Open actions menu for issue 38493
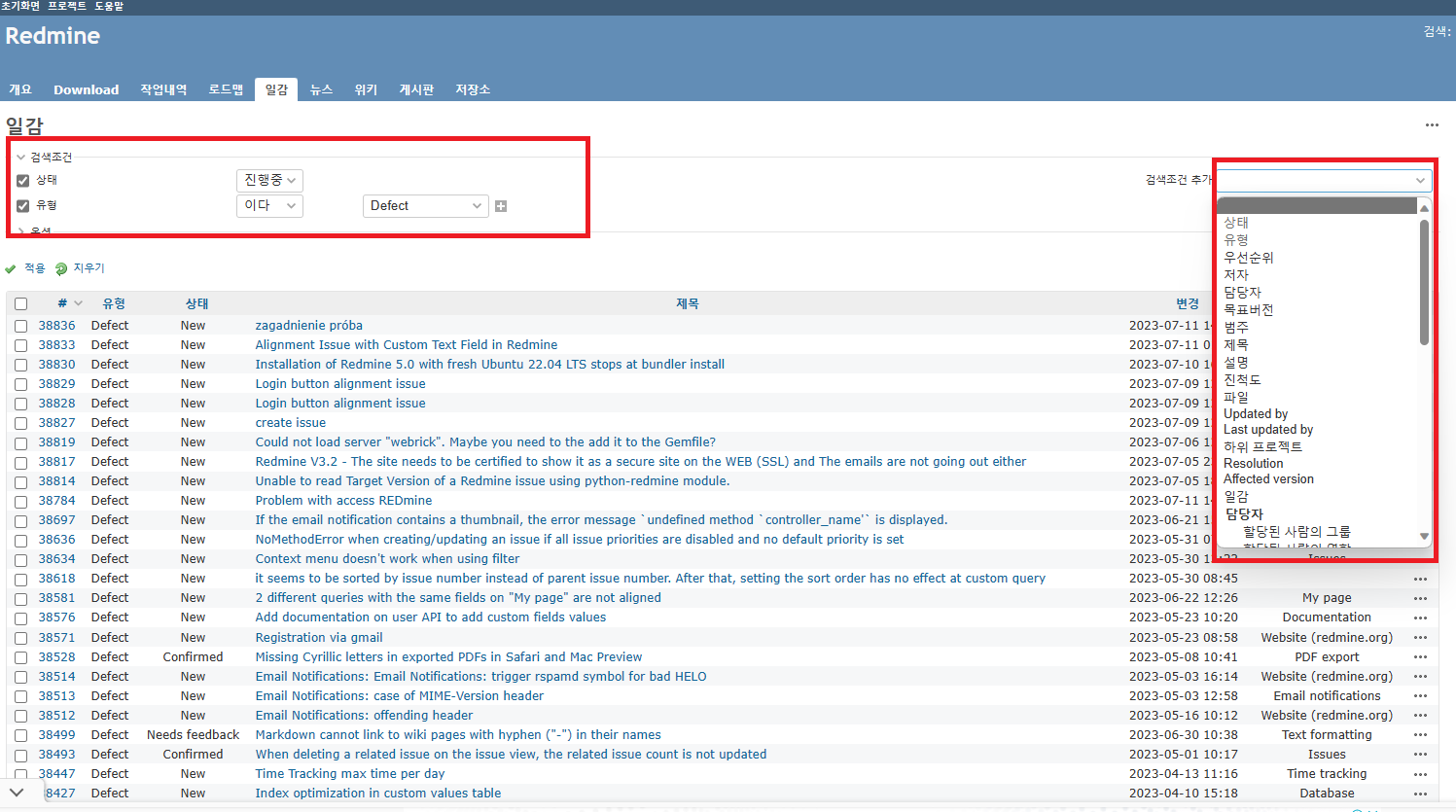Image resolution: width=1456 pixels, height=812 pixels. (x=1421, y=755)
